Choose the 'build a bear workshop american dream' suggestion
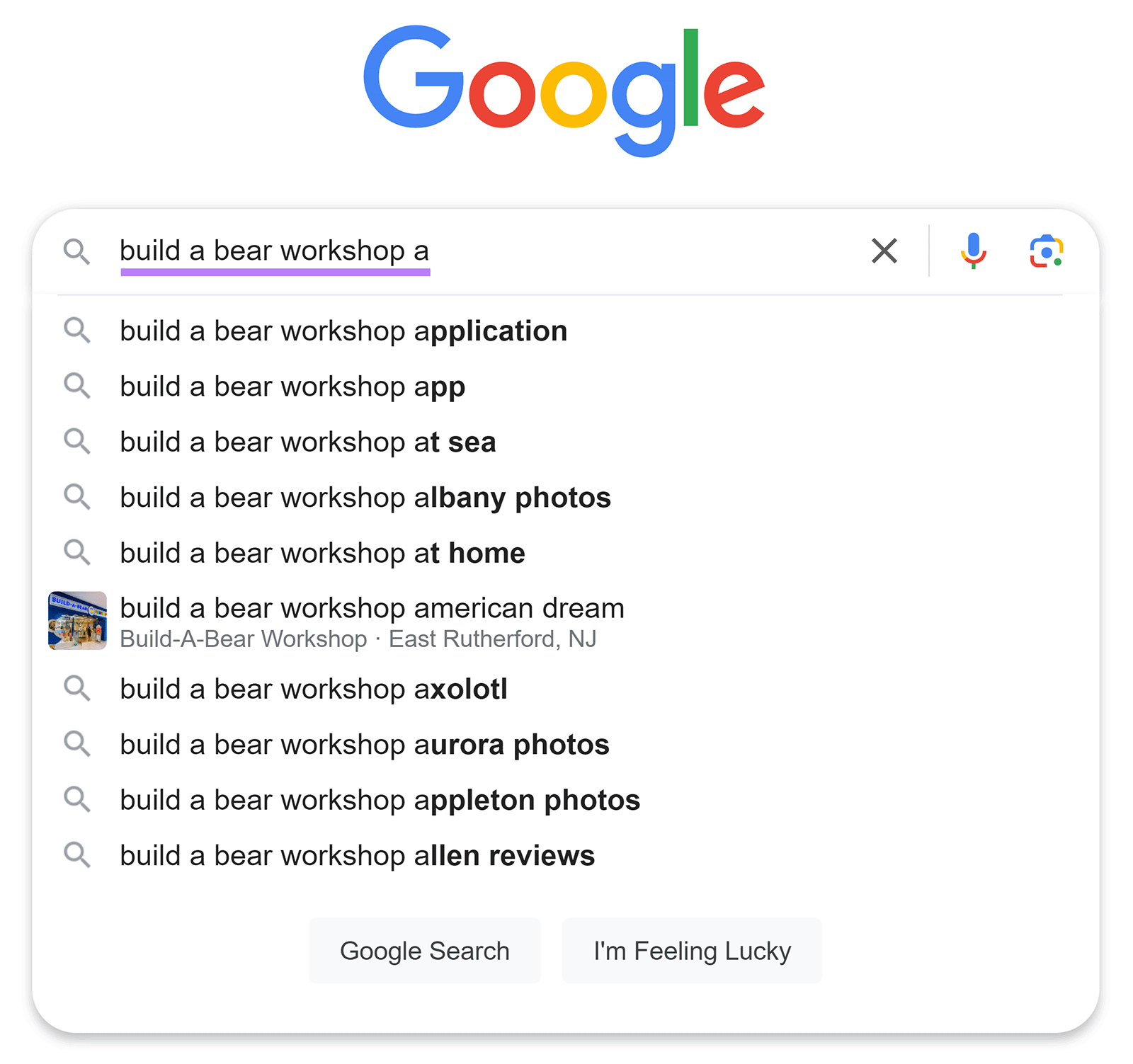The width and height of the screenshot is (1133, 1064). click(x=372, y=607)
